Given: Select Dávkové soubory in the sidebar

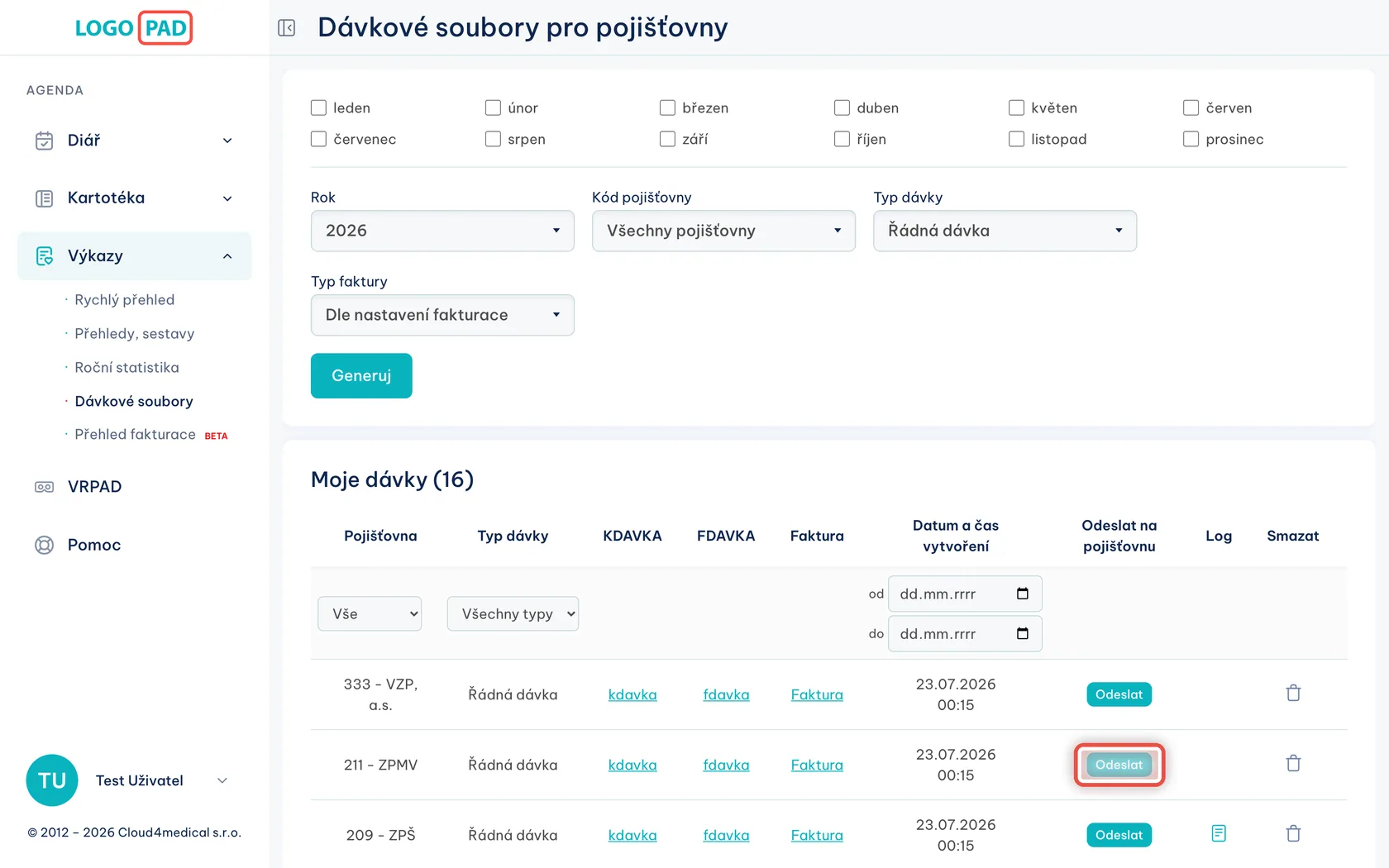Looking at the screenshot, I should point(134,401).
